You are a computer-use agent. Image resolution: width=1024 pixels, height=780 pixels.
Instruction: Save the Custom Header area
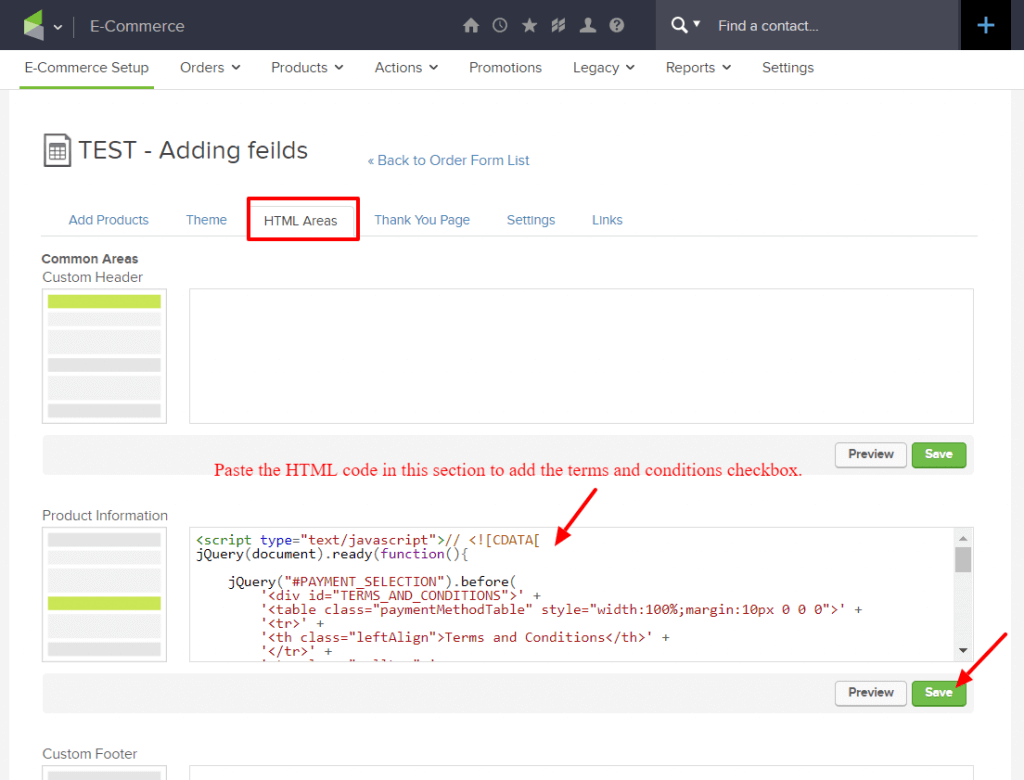pyautogui.click(x=938, y=455)
